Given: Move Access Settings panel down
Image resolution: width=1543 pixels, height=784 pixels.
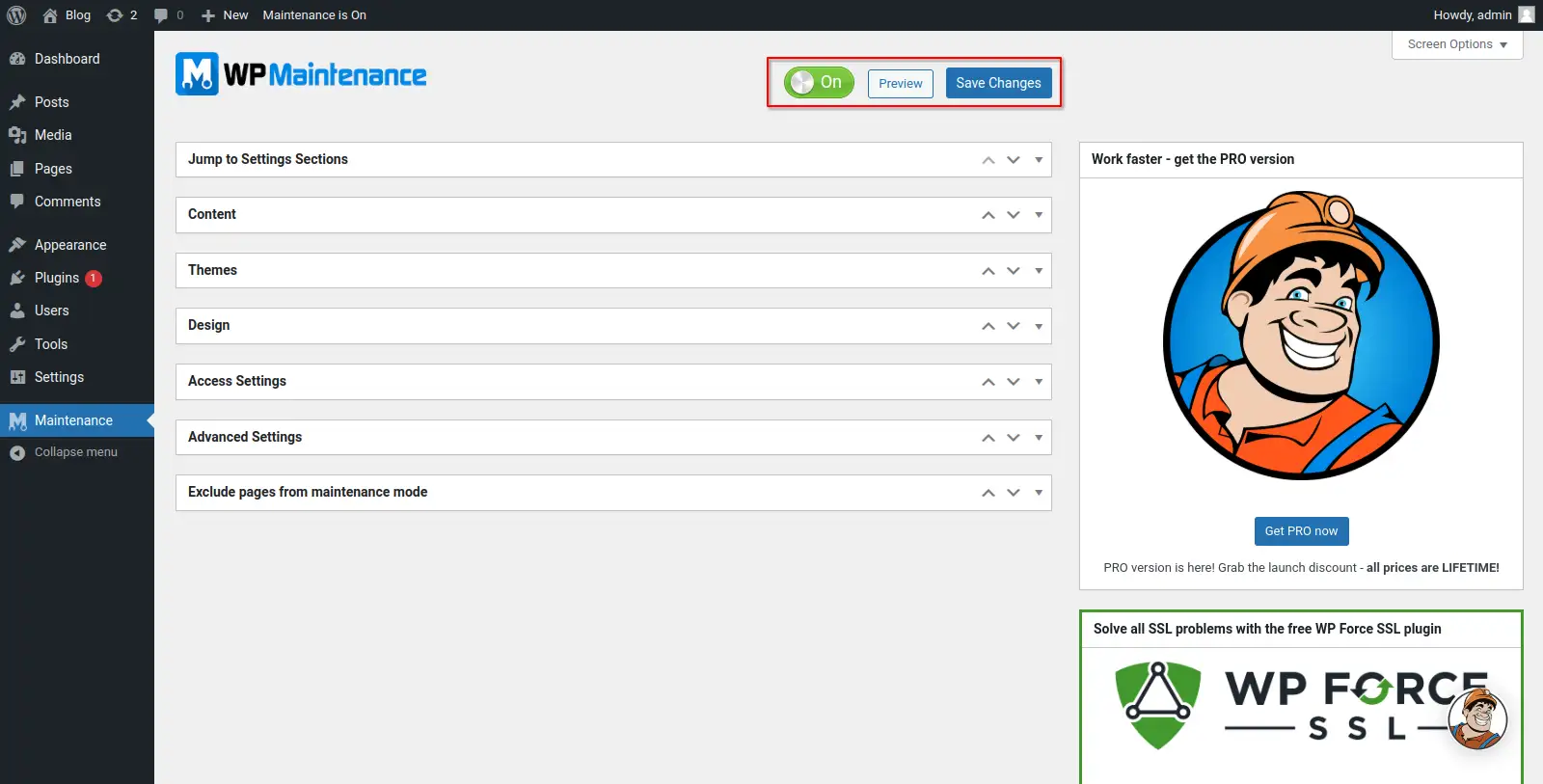Looking at the screenshot, I should pyautogui.click(x=1014, y=382).
